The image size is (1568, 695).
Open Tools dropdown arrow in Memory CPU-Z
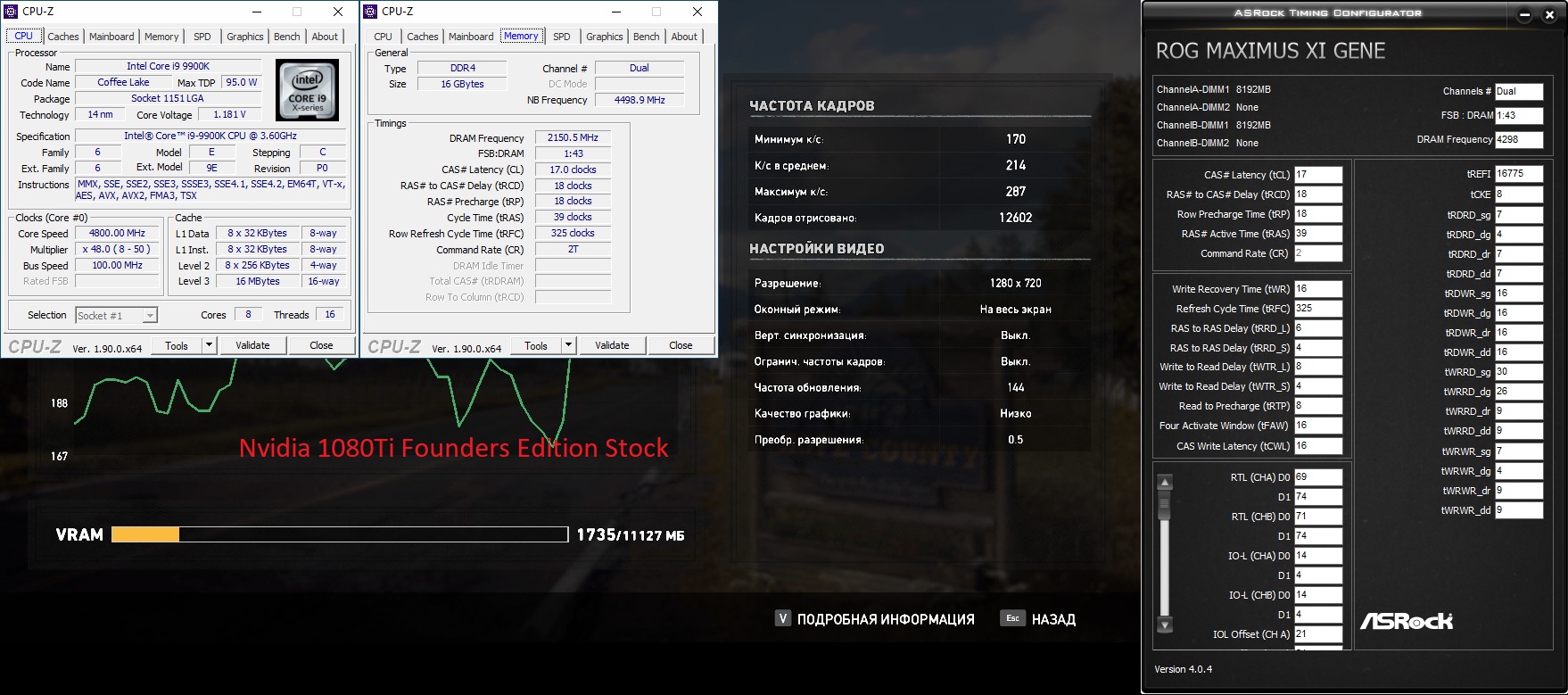568,345
